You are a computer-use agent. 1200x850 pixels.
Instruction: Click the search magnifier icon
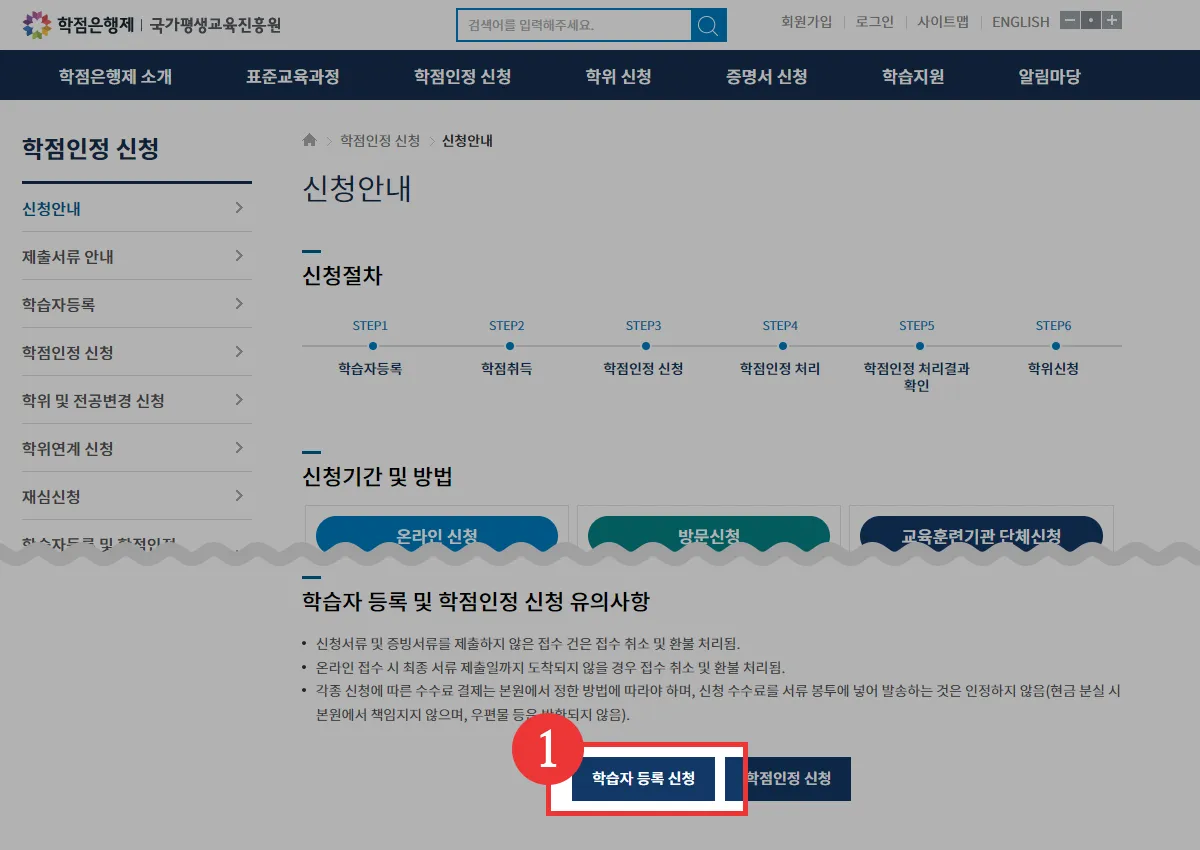coord(708,24)
